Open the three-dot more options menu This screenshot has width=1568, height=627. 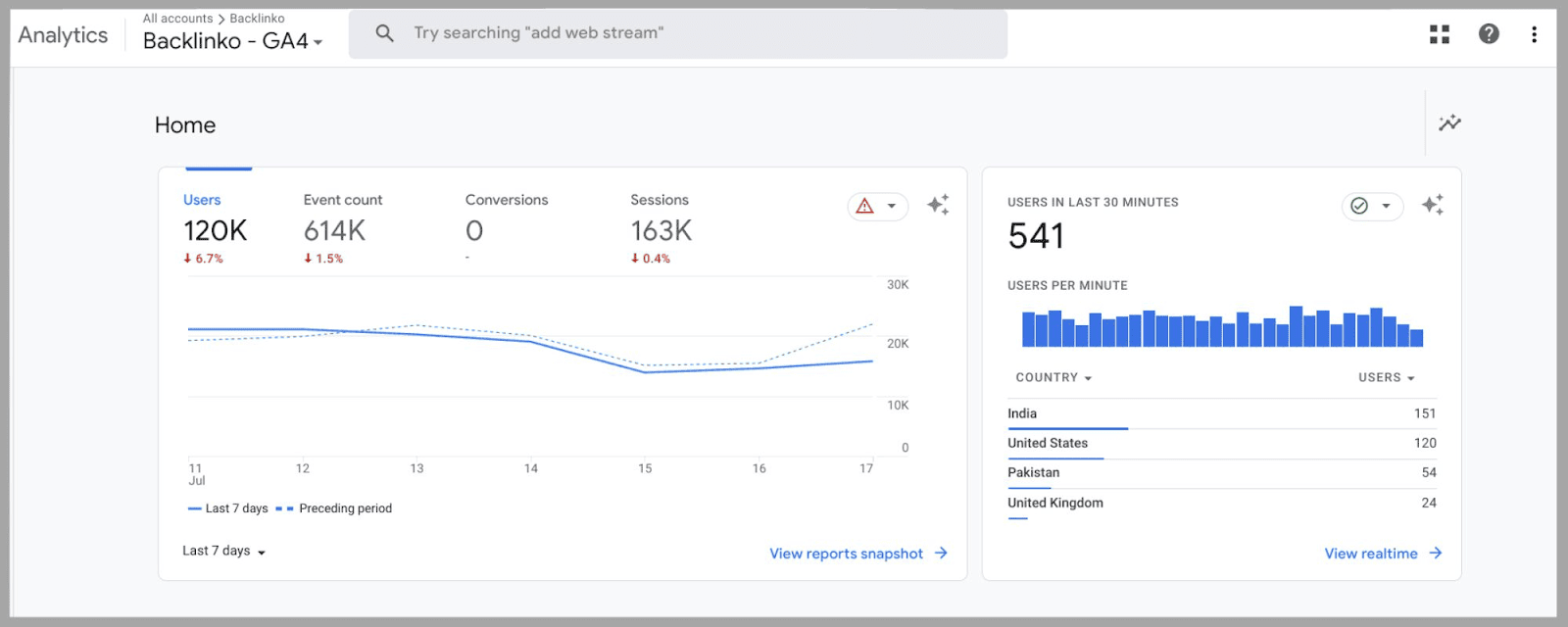pyautogui.click(x=1534, y=34)
